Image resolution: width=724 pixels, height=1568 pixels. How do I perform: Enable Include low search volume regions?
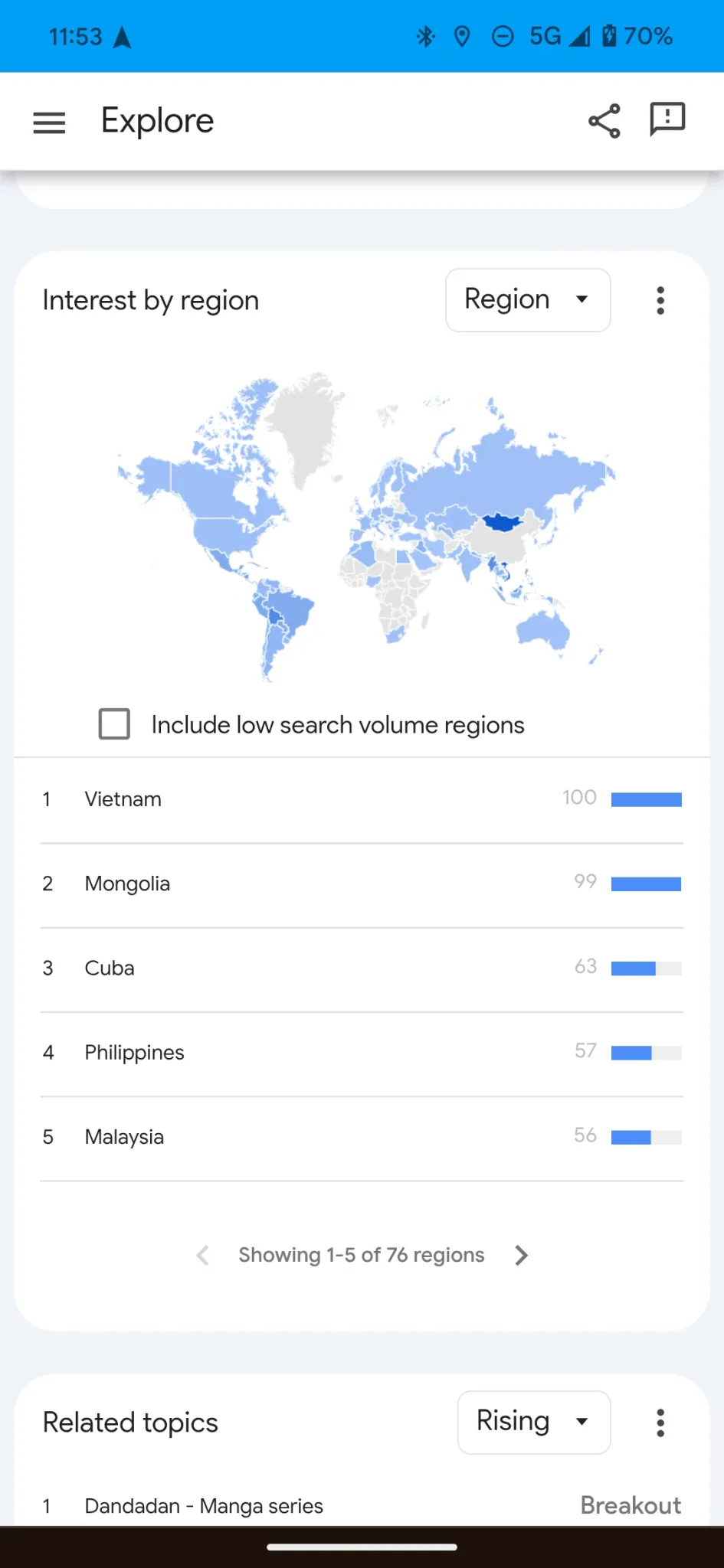[x=114, y=724]
